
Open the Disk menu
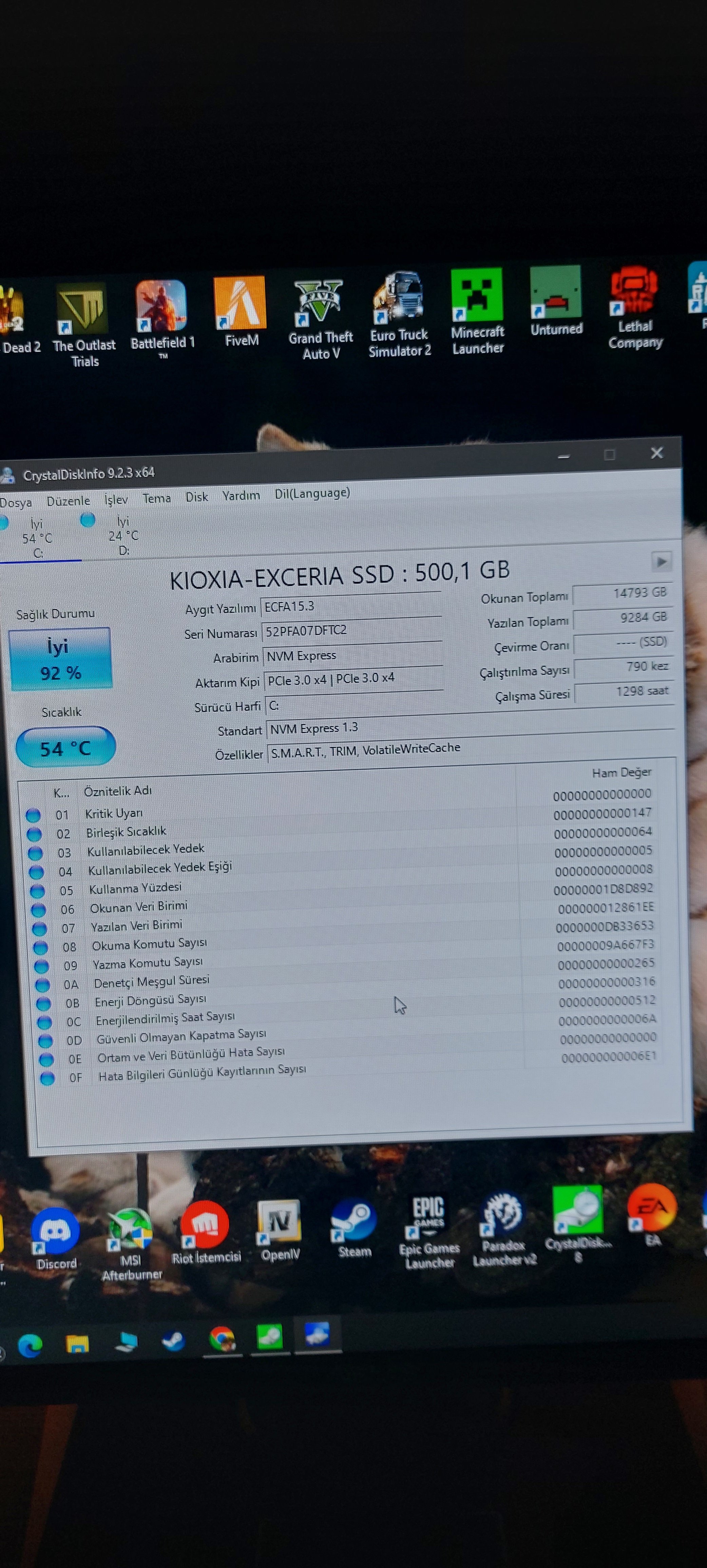(x=197, y=497)
